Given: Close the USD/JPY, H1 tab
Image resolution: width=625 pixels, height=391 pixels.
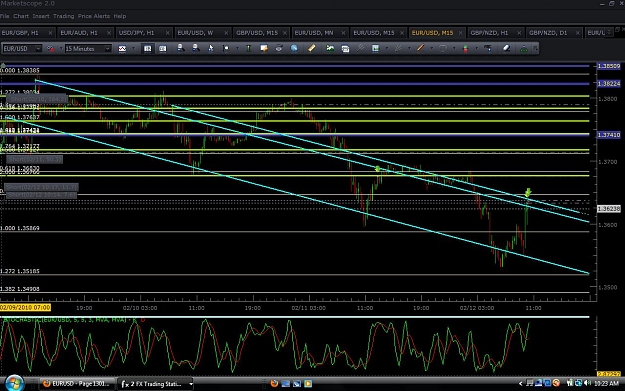Looking at the screenshot, I should 167,33.
